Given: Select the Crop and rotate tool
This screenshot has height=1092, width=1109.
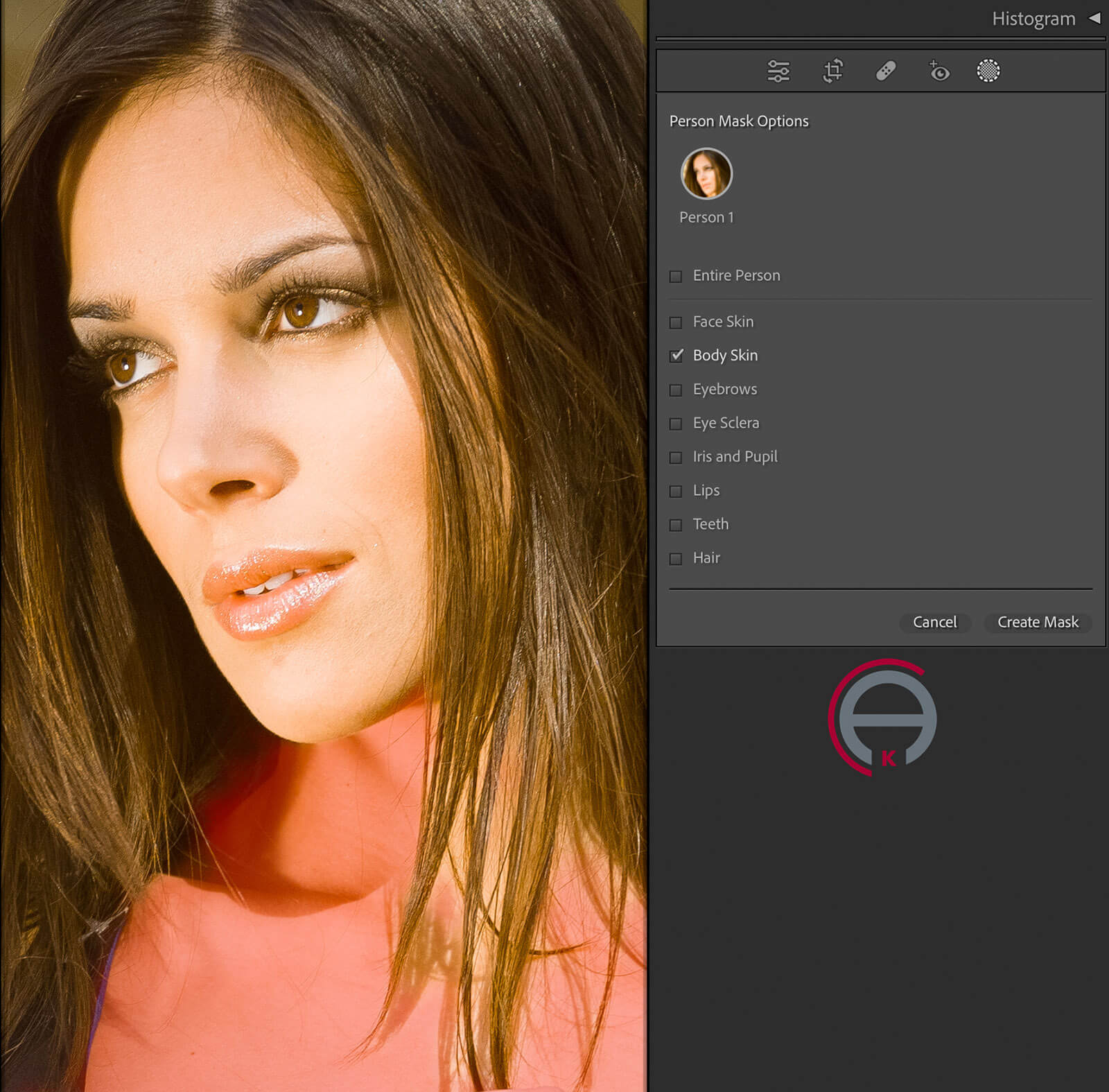Looking at the screenshot, I should pos(832,71).
